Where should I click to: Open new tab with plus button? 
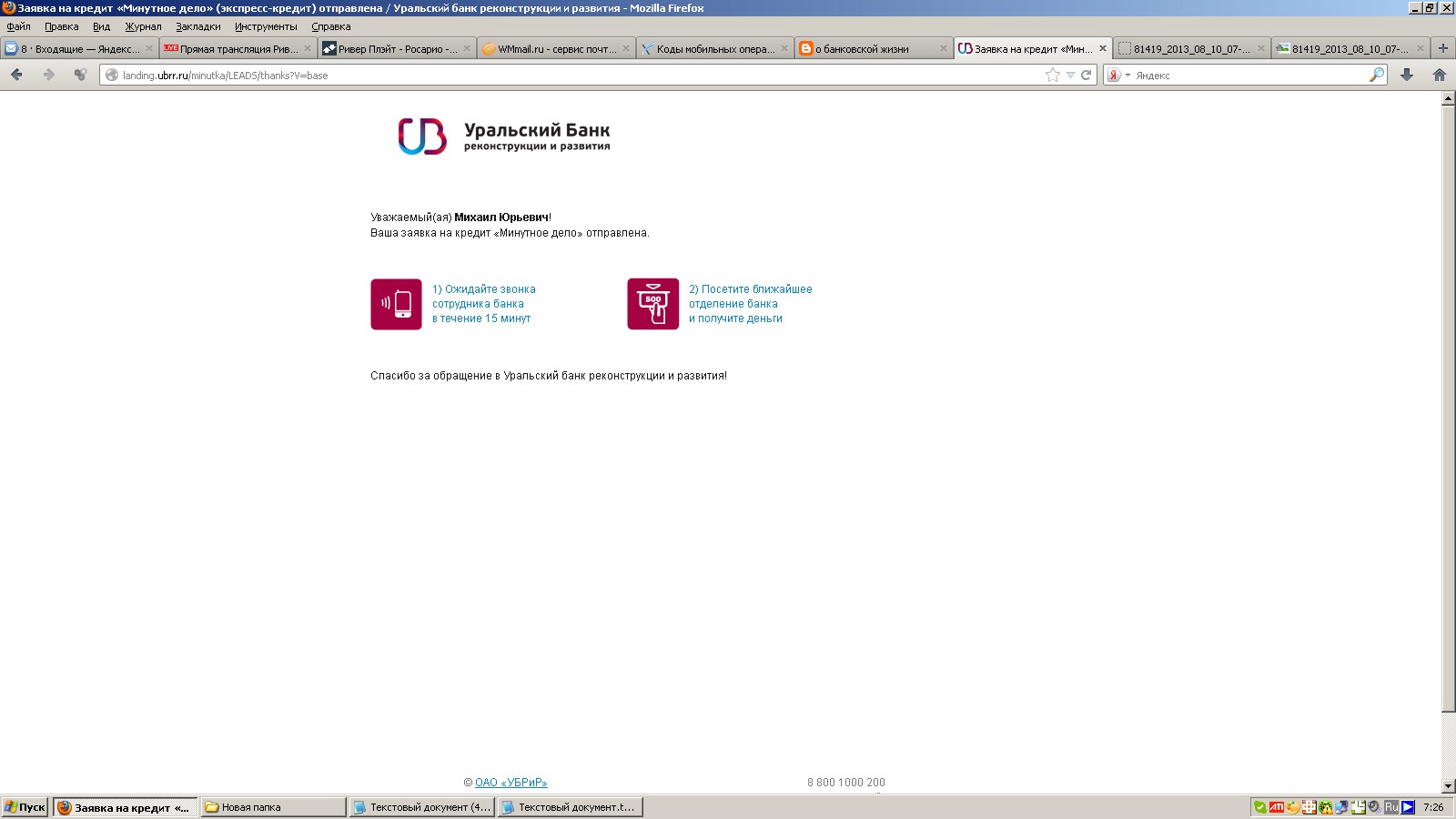click(1442, 48)
